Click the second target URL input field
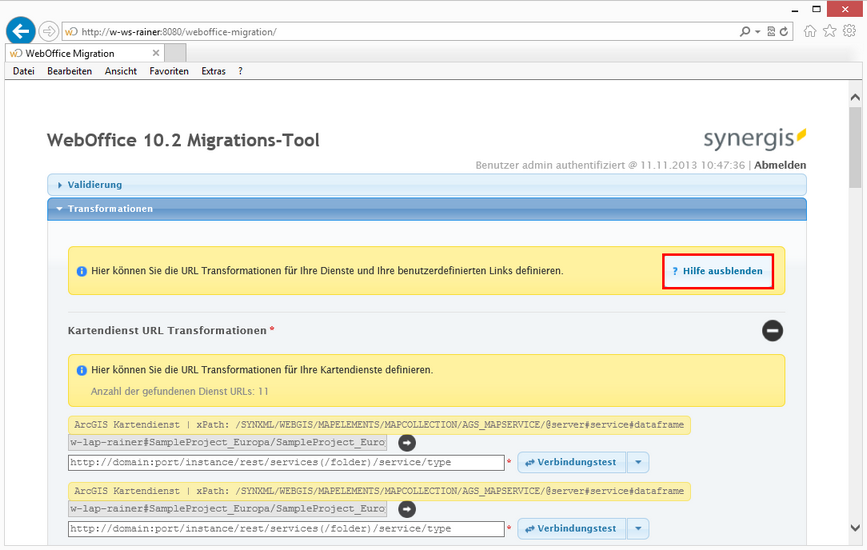Image resolution: width=867 pixels, height=550 pixels. (286, 529)
